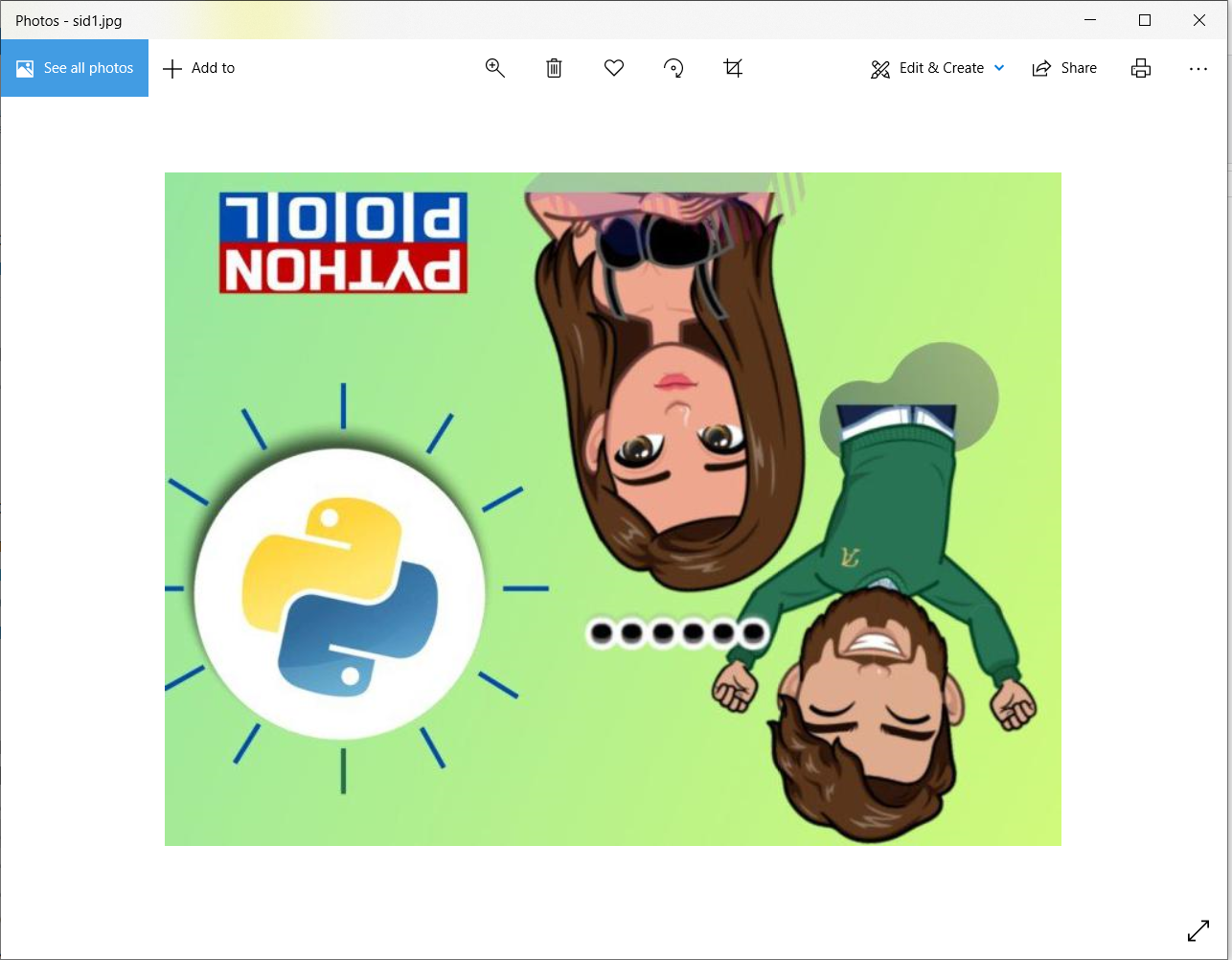
Task: Close the Photos window
Action: (x=1199, y=20)
